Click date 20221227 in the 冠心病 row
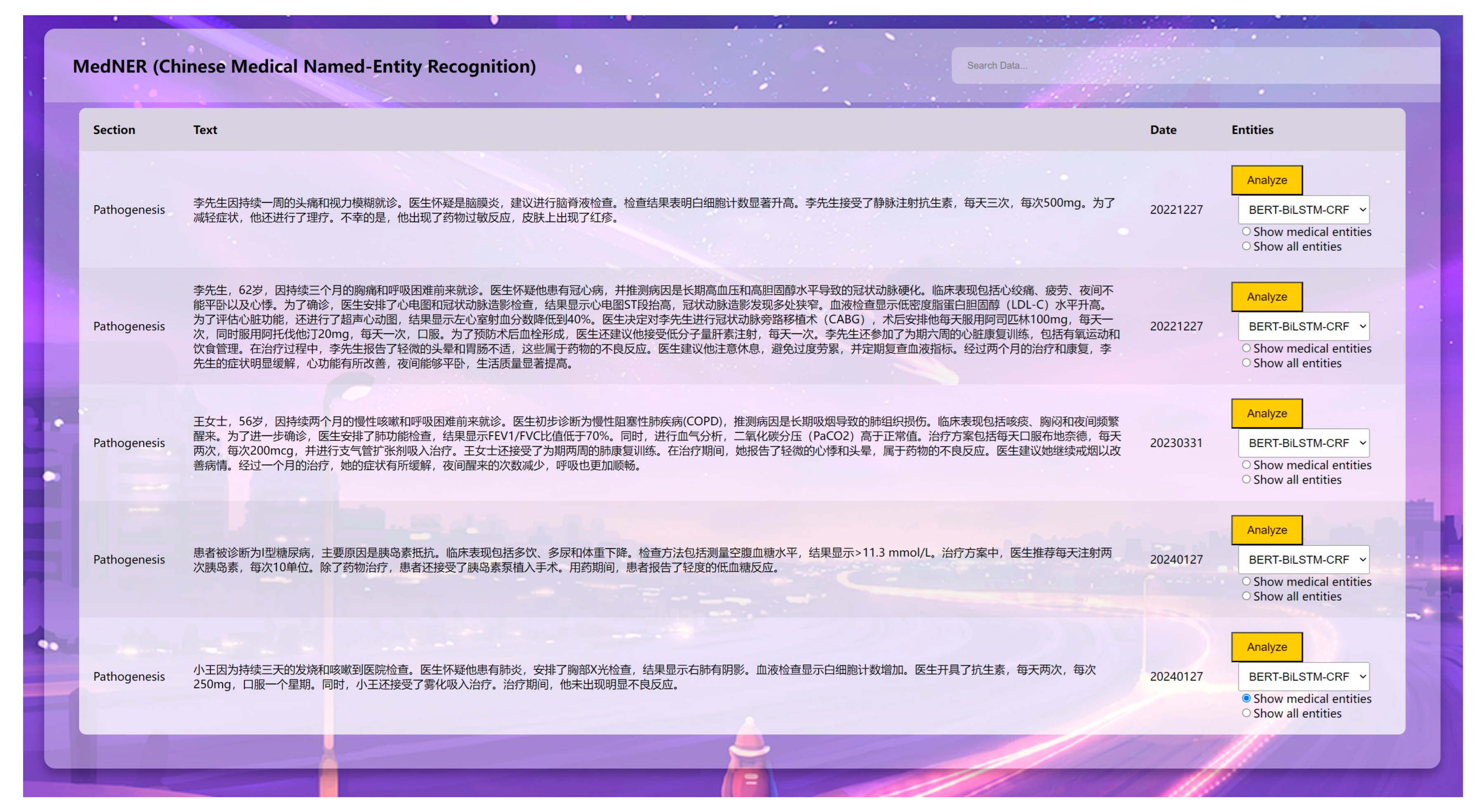1476x812 pixels. pyautogui.click(x=1177, y=326)
